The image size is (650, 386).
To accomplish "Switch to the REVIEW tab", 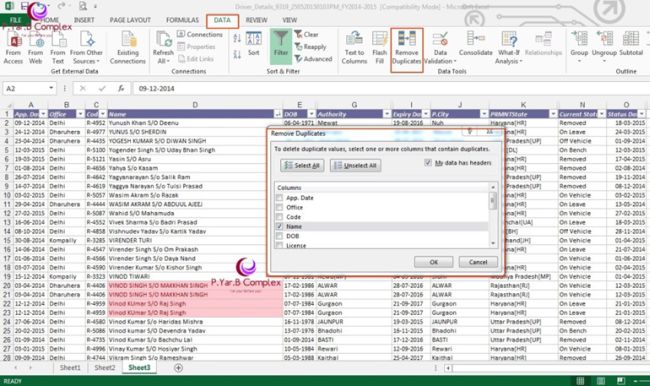I will (257, 20).
